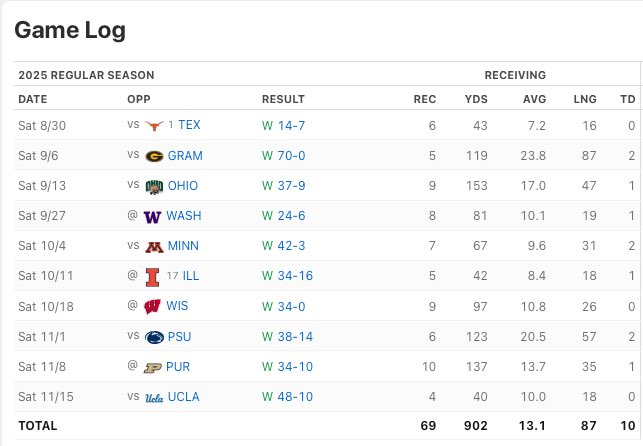Click the Washington Huskies W logo
The image size is (643, 446).
tap(152, 216)
